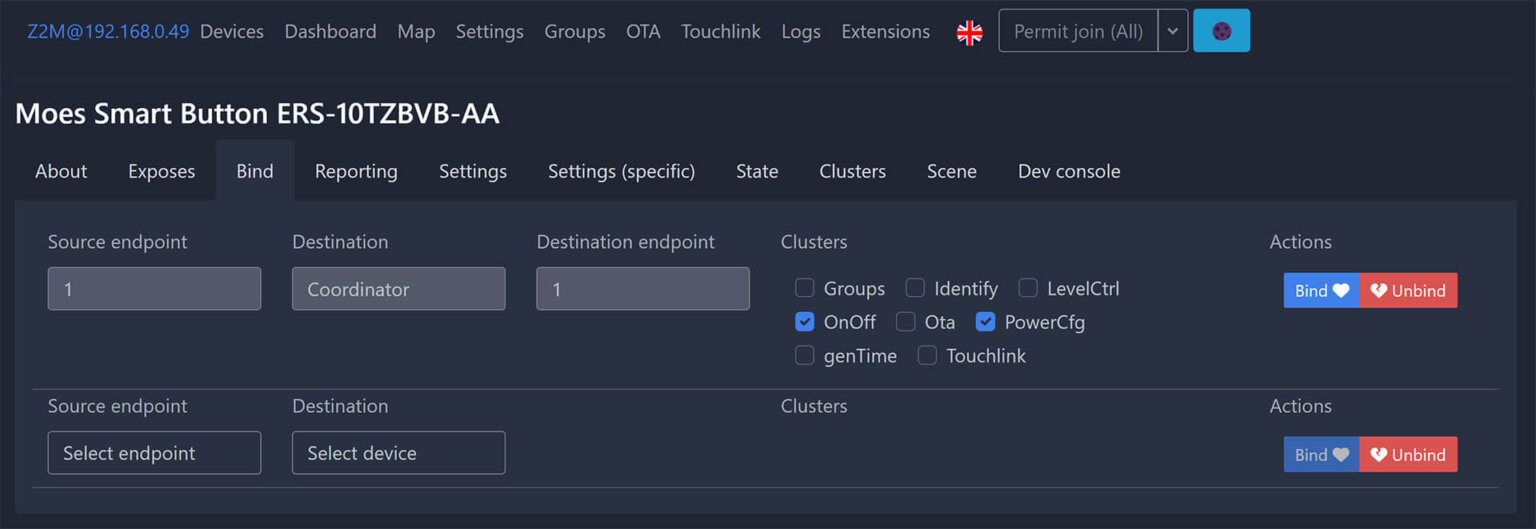Click the Coordinator destination field

[x=398, y=289]
